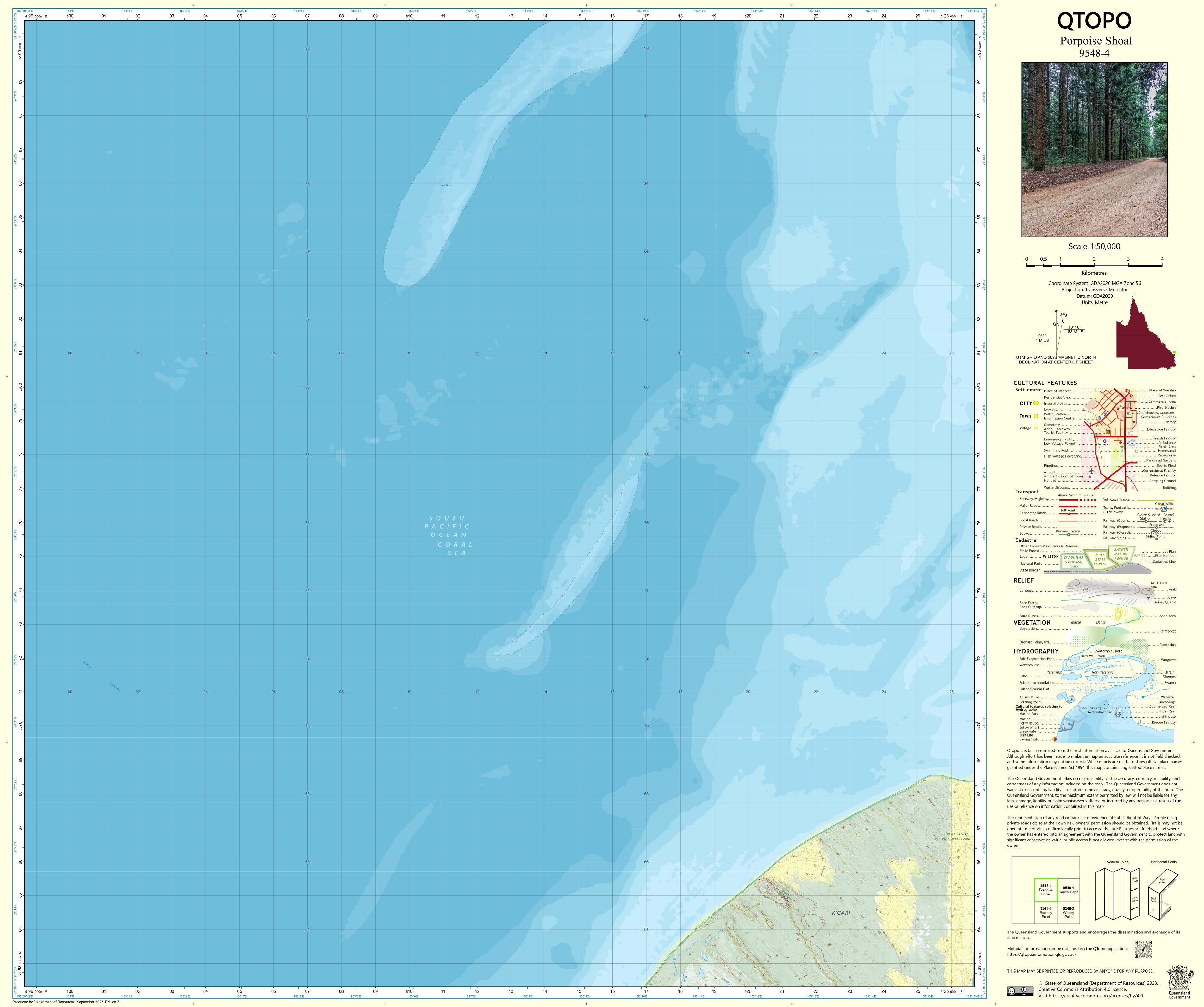1204x1007 pixels.
Task: Click the Creative Commons BY licence badge
Action: pos(1020,991)
